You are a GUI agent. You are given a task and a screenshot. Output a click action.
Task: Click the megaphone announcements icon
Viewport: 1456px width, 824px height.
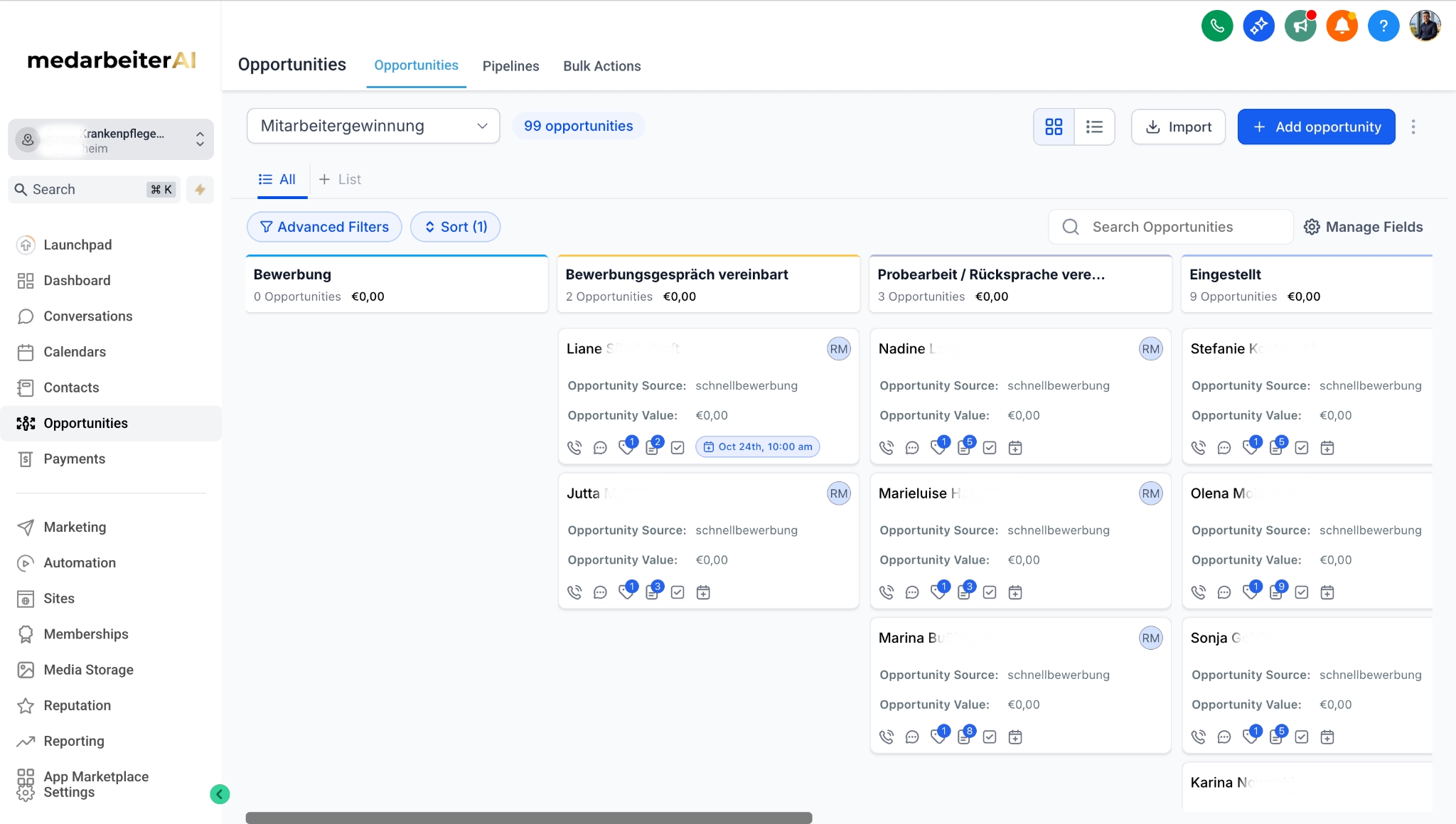click(x=1300, y=26)
